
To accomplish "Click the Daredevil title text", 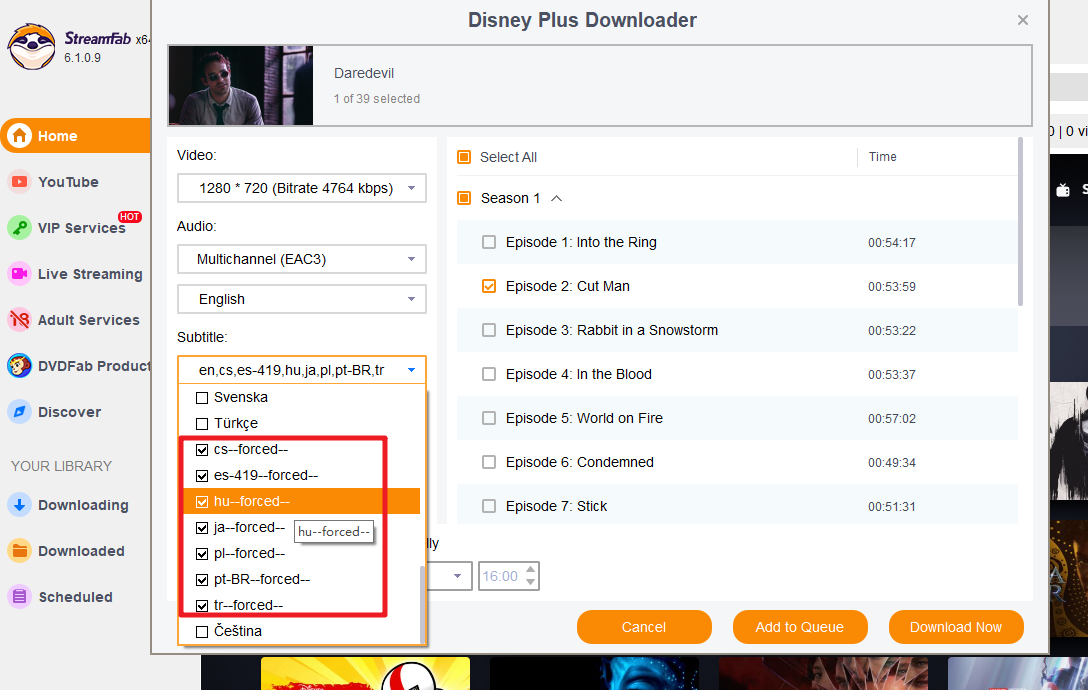I will pos(364,73).
